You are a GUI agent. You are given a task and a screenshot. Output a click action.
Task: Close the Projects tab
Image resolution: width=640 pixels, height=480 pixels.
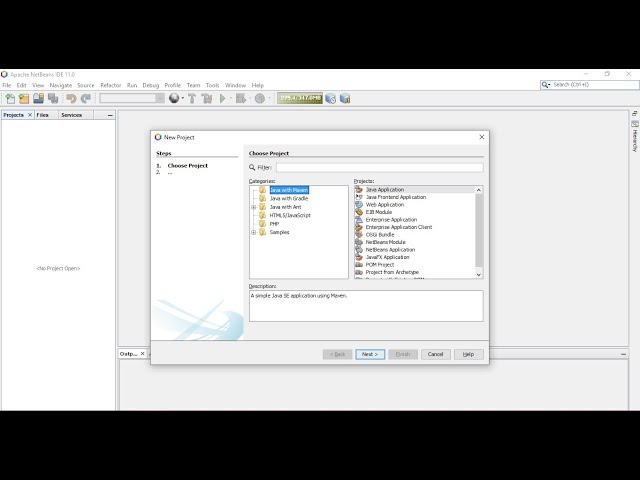click(x=30, y=115)
